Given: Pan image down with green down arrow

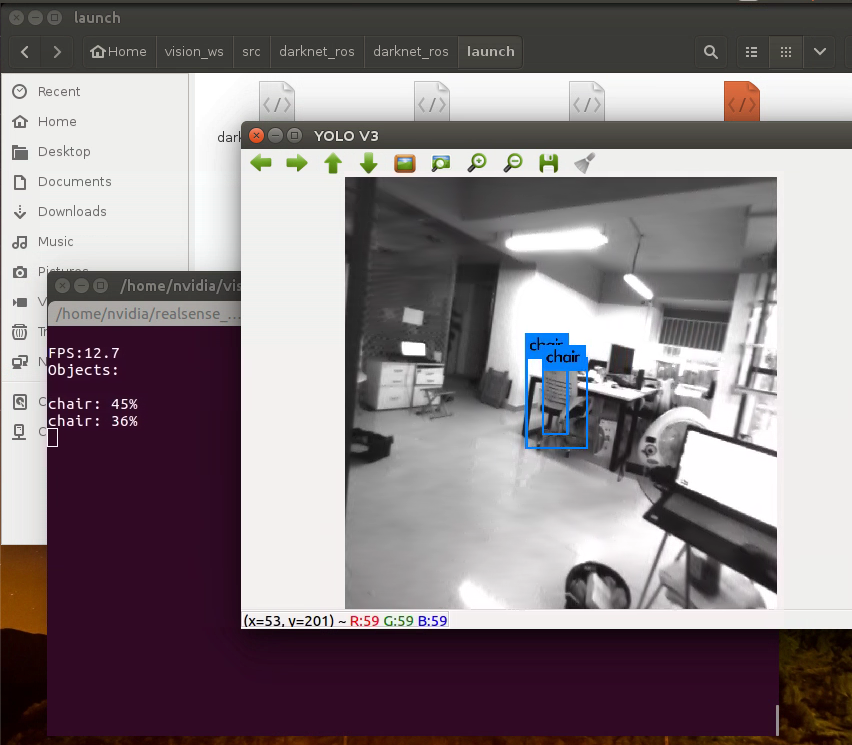Looking at the screenshot, I should tap(368, 162).
